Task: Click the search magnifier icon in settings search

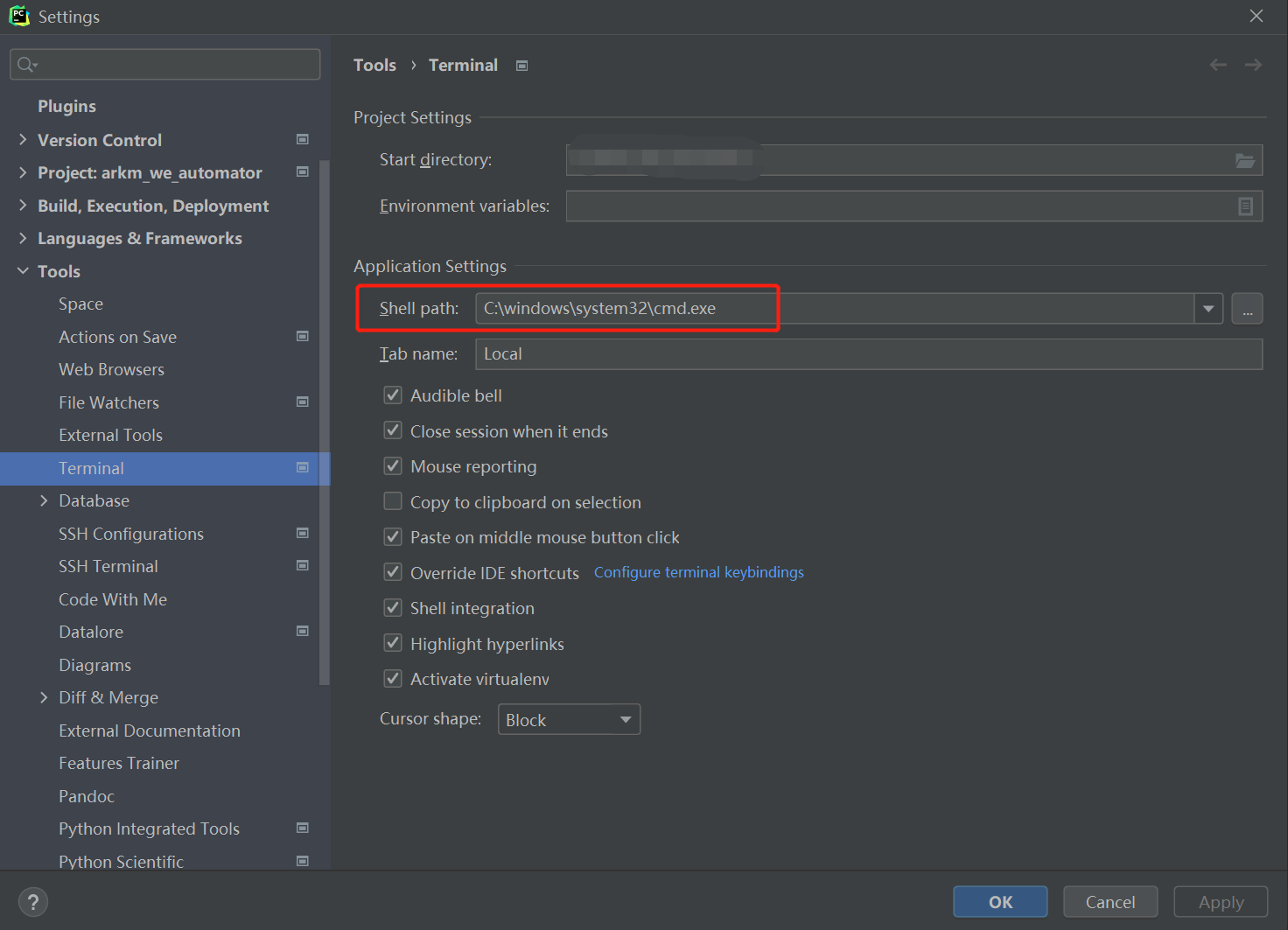Action: tap(27, 65)
